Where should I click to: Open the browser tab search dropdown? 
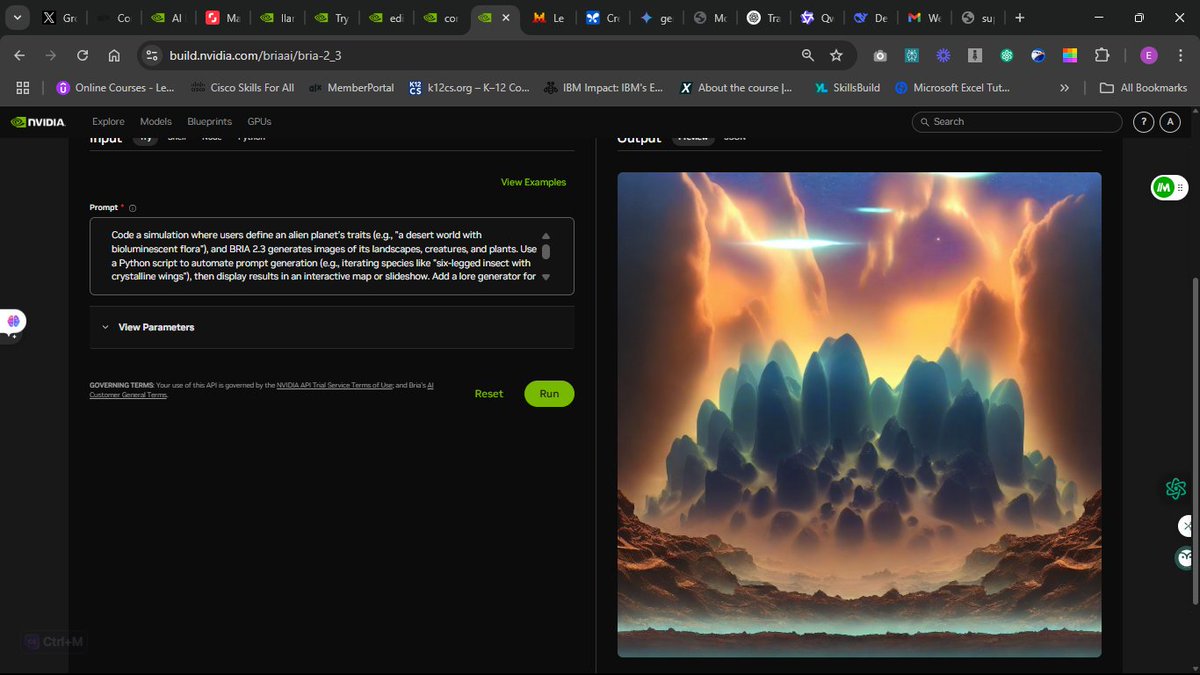click(x=16, y=17)
